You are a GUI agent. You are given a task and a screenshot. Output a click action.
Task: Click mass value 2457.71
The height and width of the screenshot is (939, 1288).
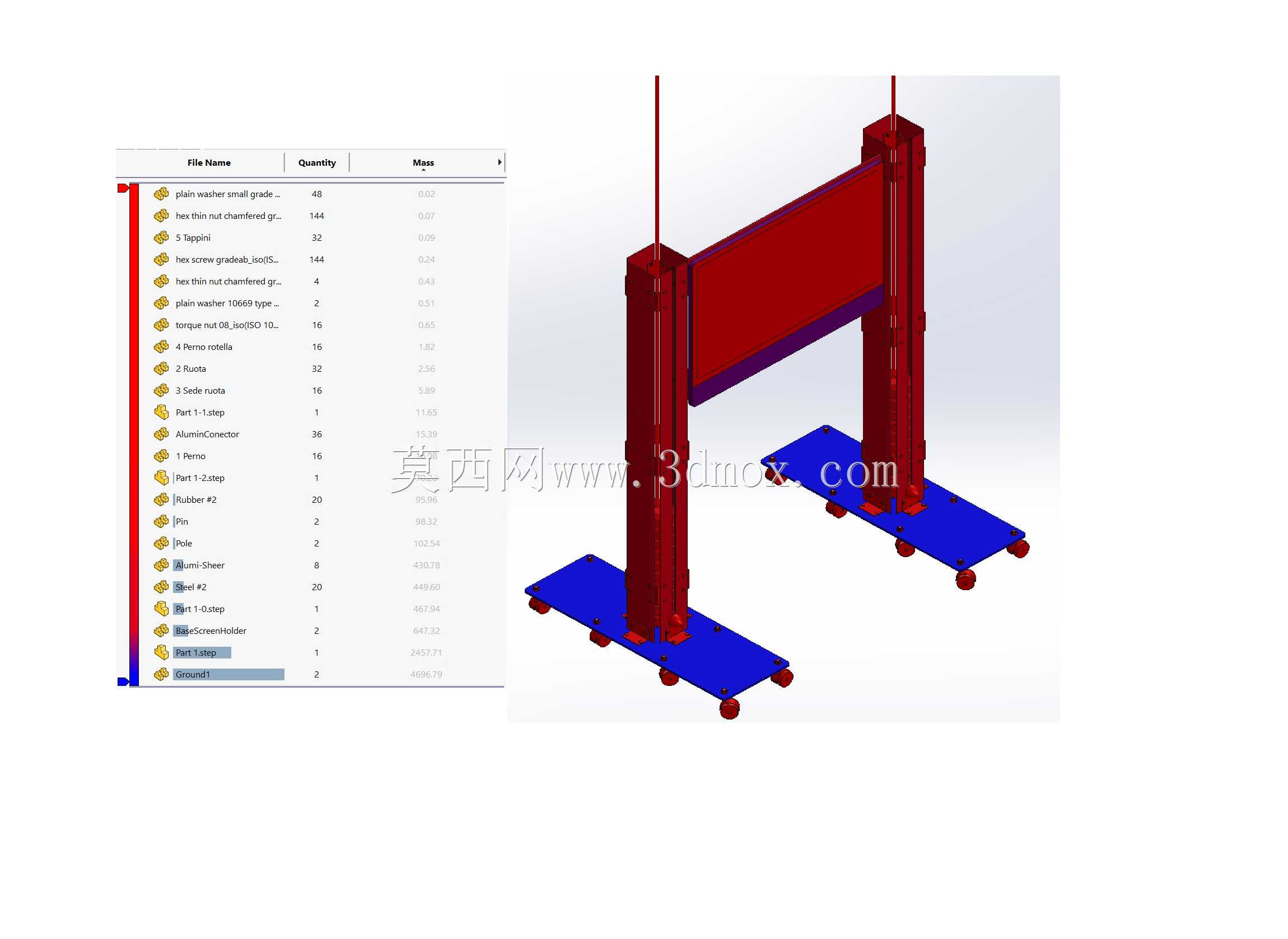point(426,652)
